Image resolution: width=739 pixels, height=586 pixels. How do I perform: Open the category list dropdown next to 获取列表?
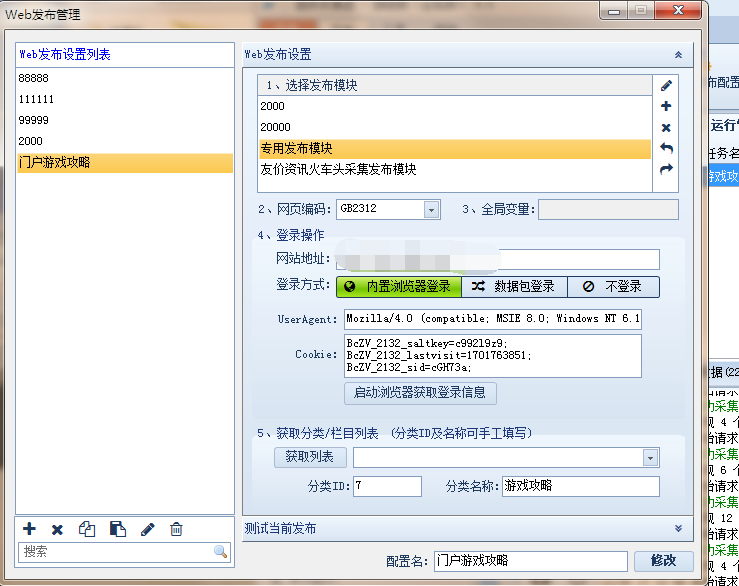[650, 458]
